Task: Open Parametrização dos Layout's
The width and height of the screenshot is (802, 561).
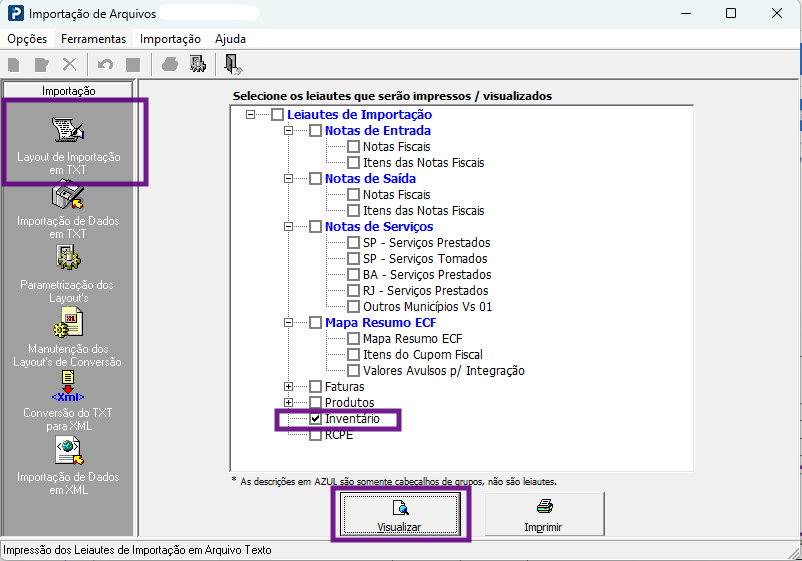Action: point(69,274)
